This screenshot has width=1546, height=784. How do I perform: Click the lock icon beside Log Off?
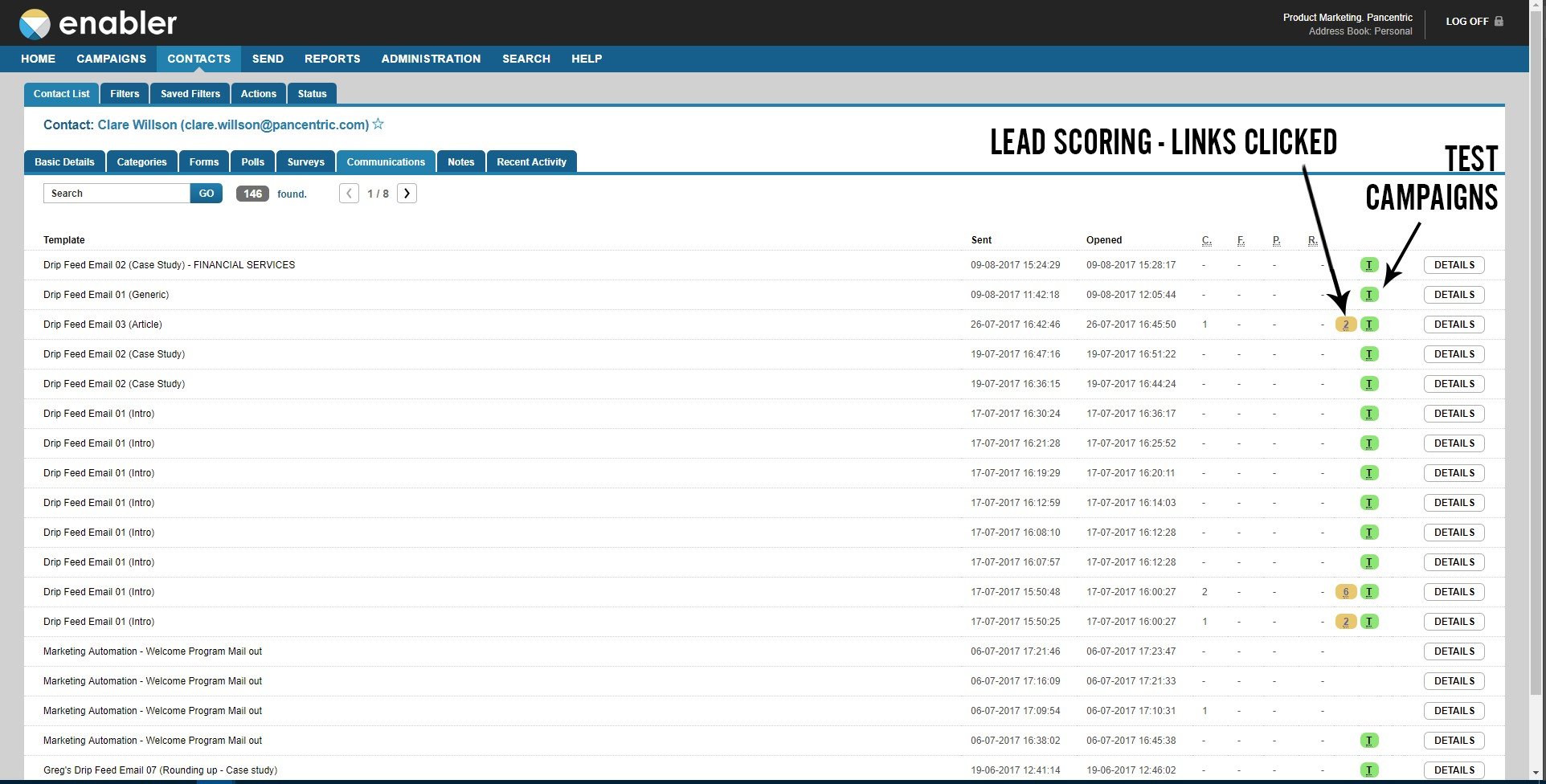(x=1499, y=21)
